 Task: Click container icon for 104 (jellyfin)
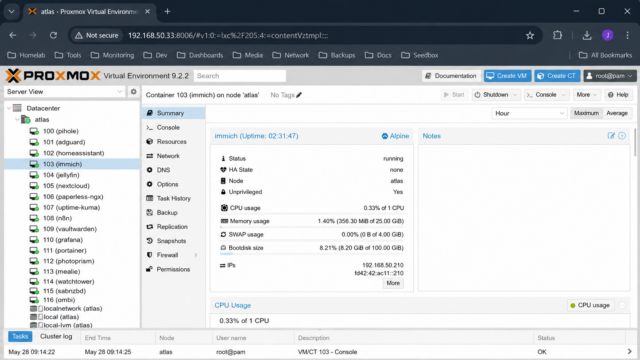point(34,175)
